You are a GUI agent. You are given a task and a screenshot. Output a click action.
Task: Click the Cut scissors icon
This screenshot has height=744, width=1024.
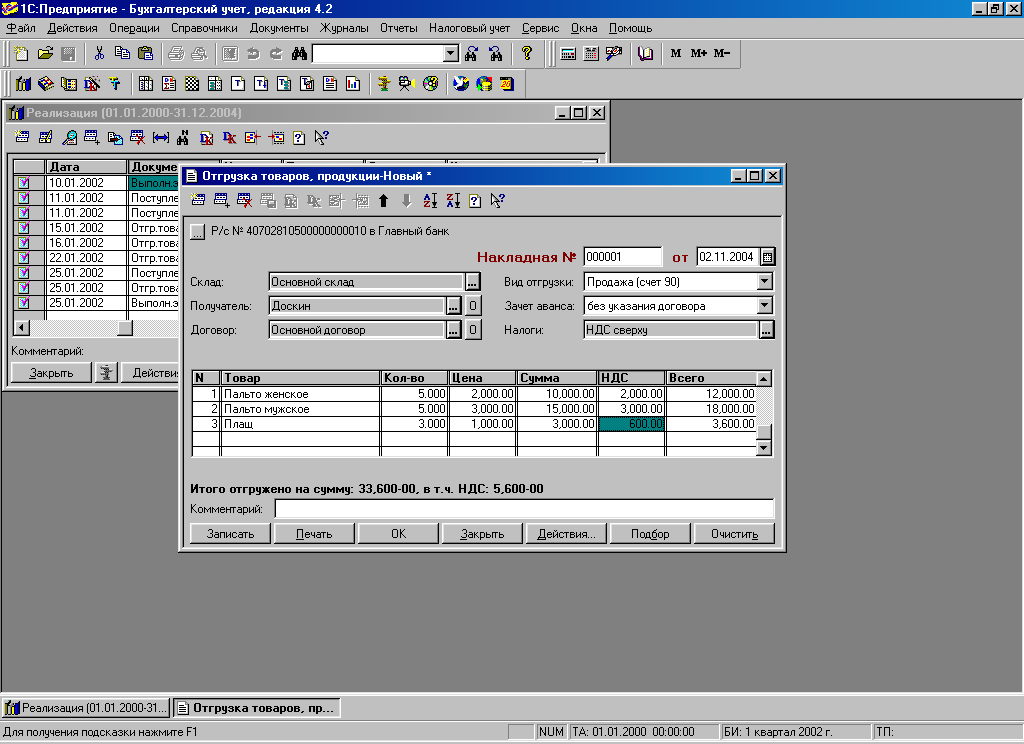(99, 54)
